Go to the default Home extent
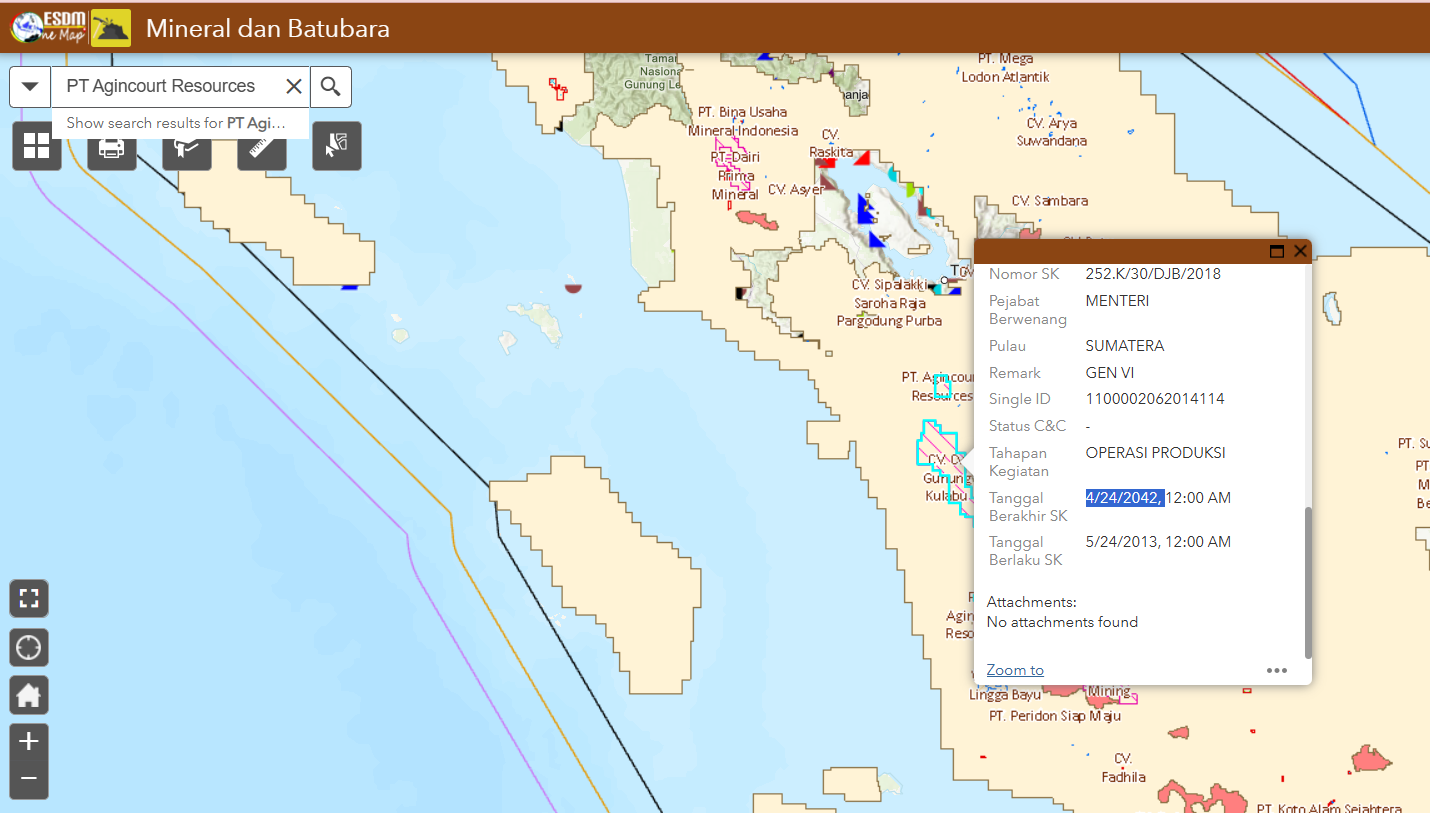 pyautogui.click(x=29, y=695)
